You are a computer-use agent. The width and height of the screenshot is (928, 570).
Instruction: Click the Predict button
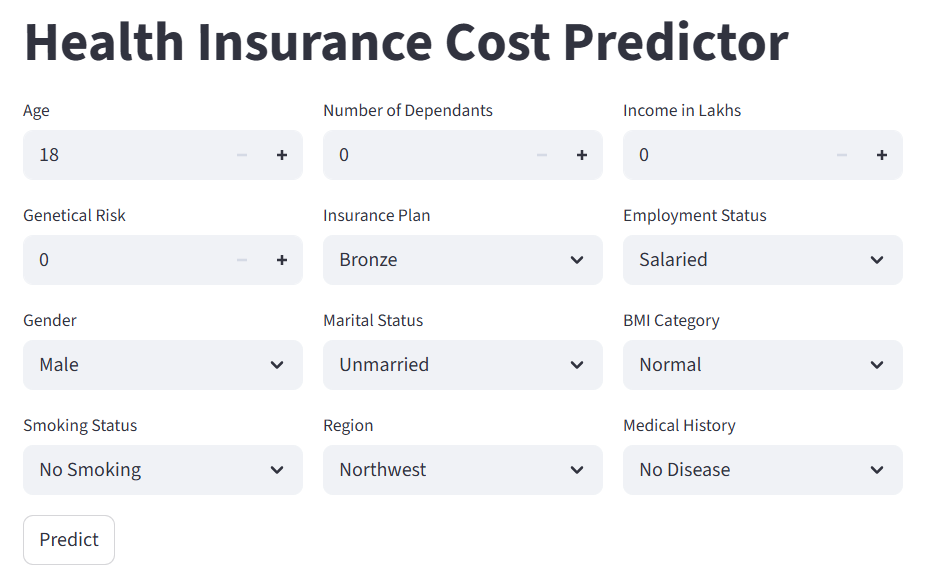[69, 540]
